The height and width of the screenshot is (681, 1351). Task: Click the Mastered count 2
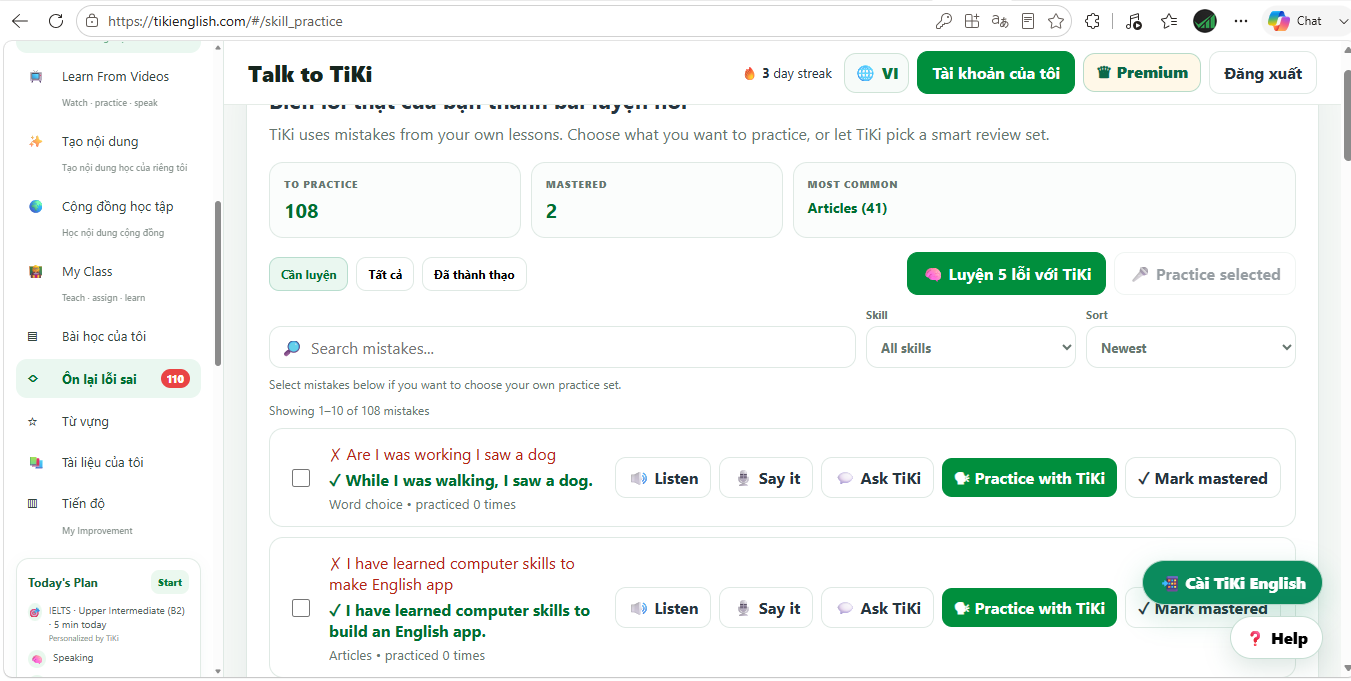[551, 211]
